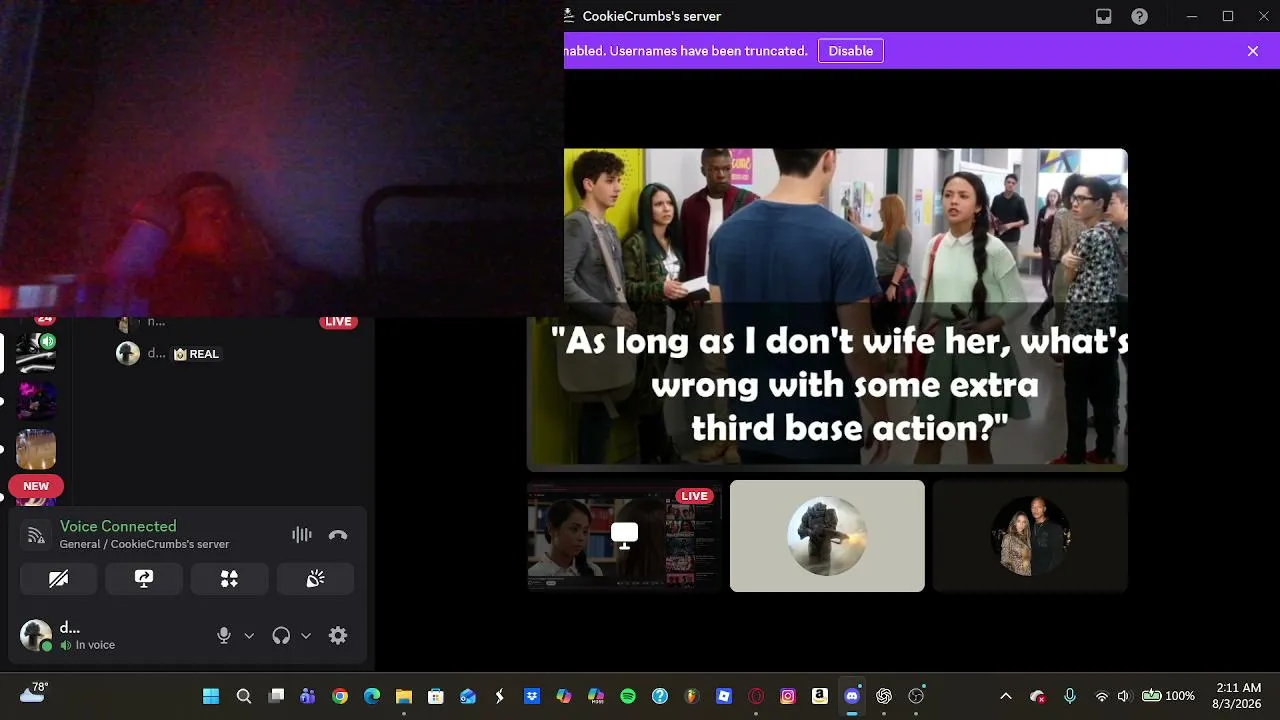The width and height of the screenshot is (1280, 720).
Task: Open the soundboard button
Action: click(x=315, y=579)
